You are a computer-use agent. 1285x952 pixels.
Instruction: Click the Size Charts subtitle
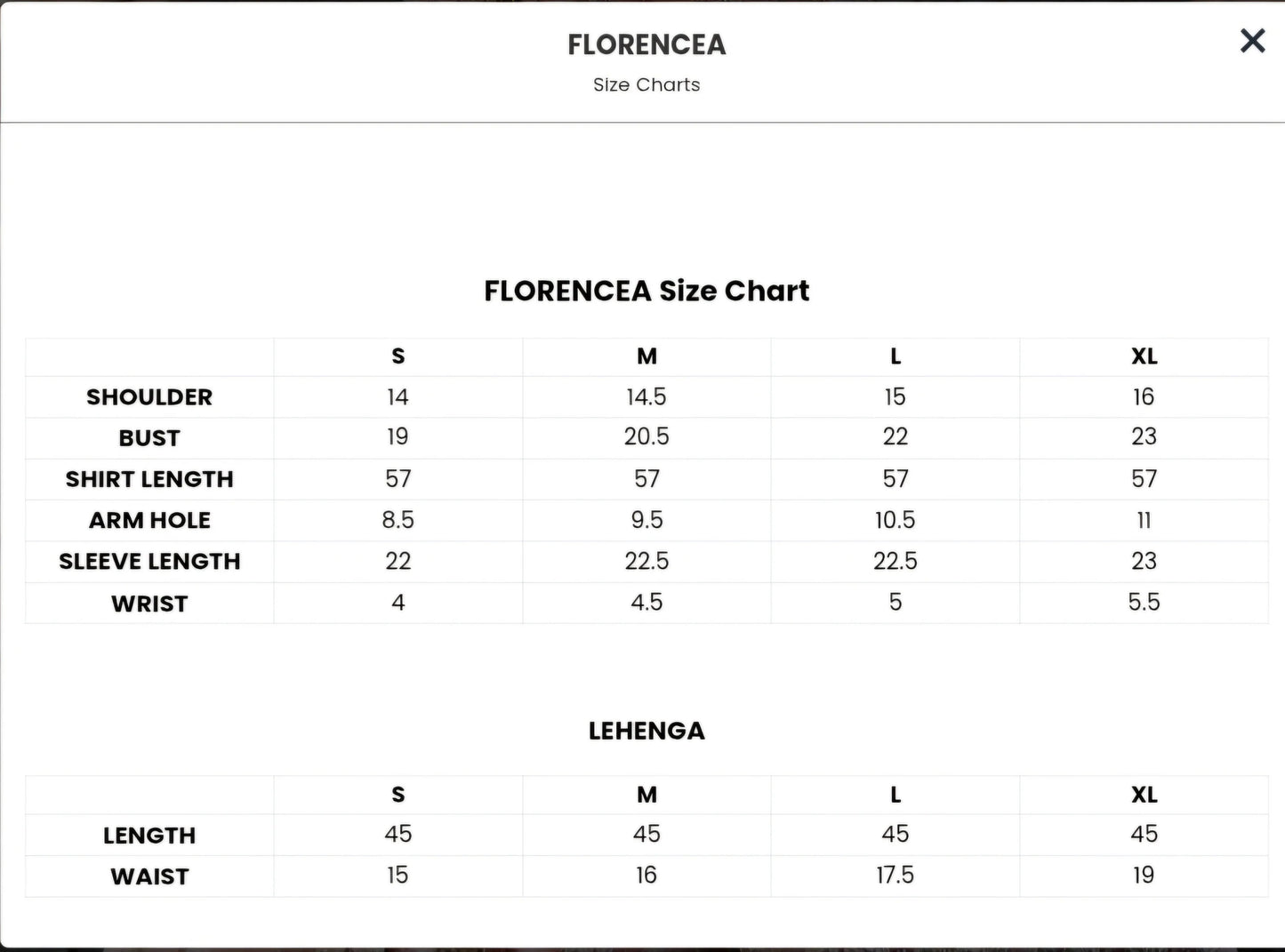pyautogui.click(x=647, y=85)
